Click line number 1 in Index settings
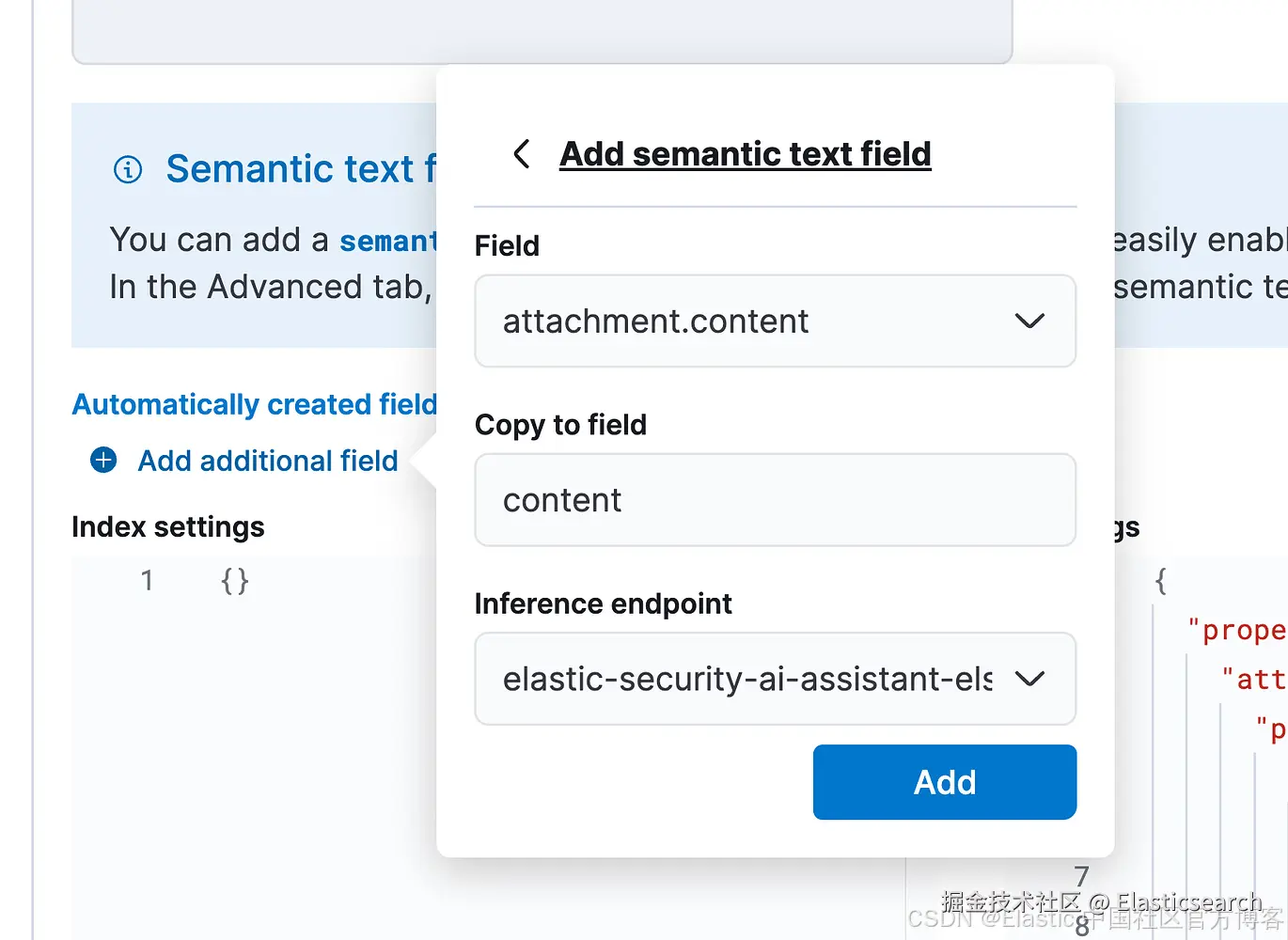 tap(147, 581)
